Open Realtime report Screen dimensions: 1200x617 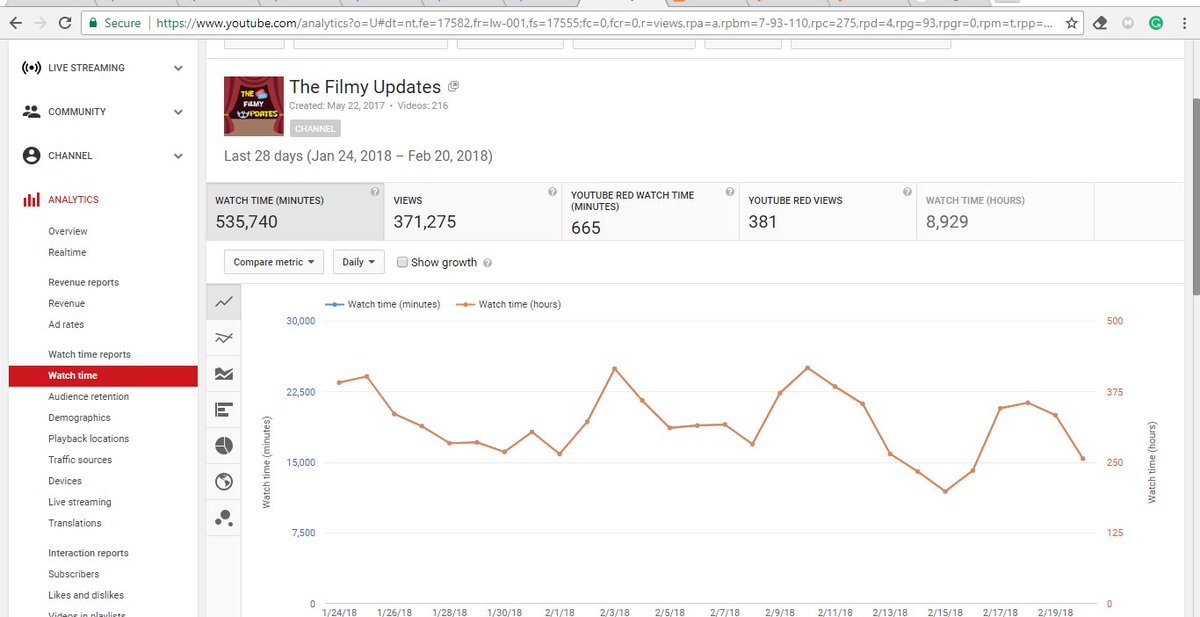click(67, 252)
